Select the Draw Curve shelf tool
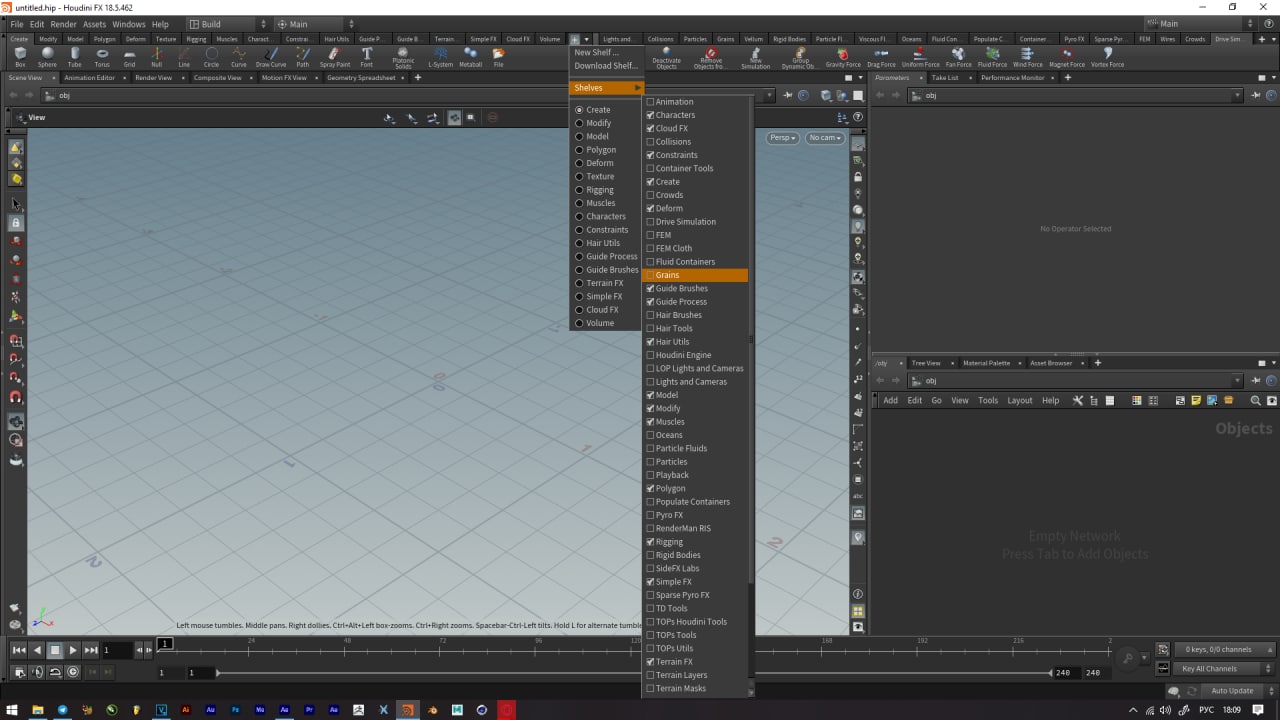 [x=270, y=57]
